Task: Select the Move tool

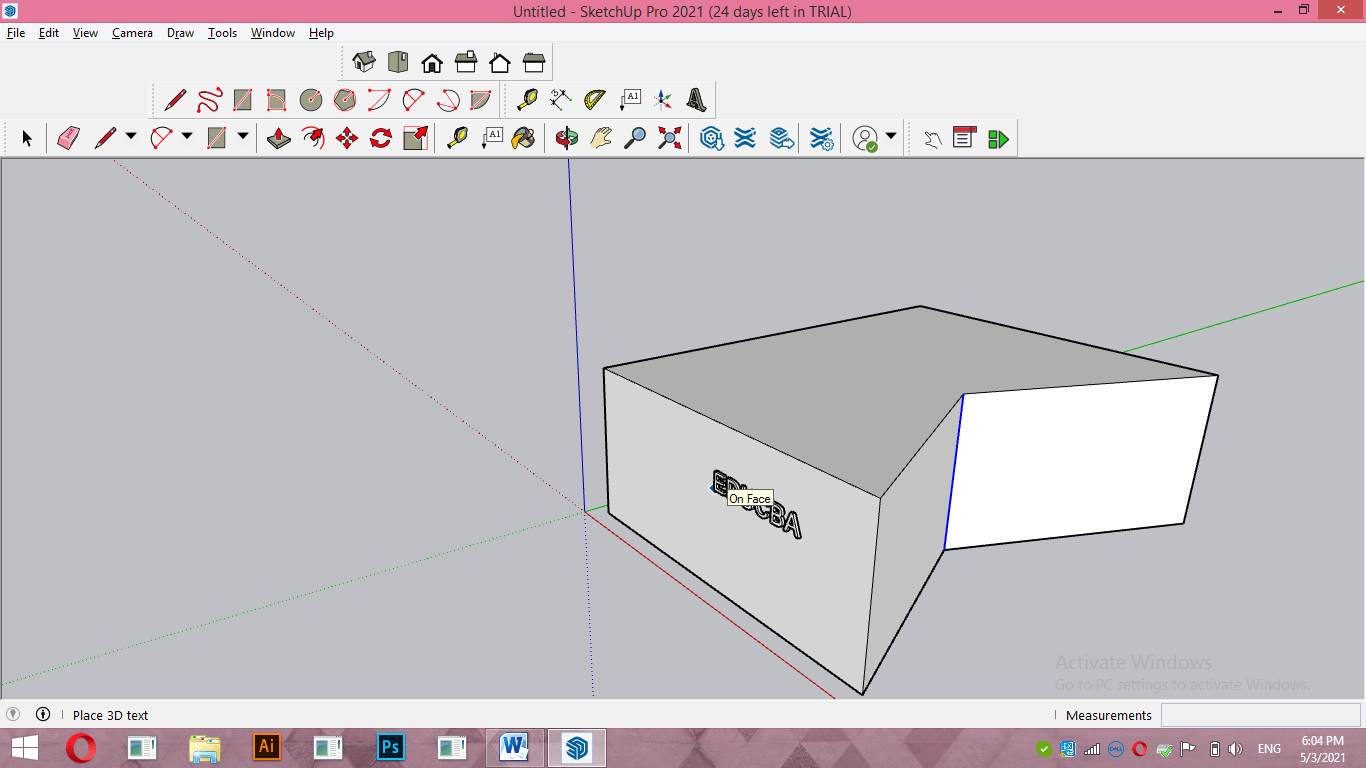Action: click(x=347, y=138)
